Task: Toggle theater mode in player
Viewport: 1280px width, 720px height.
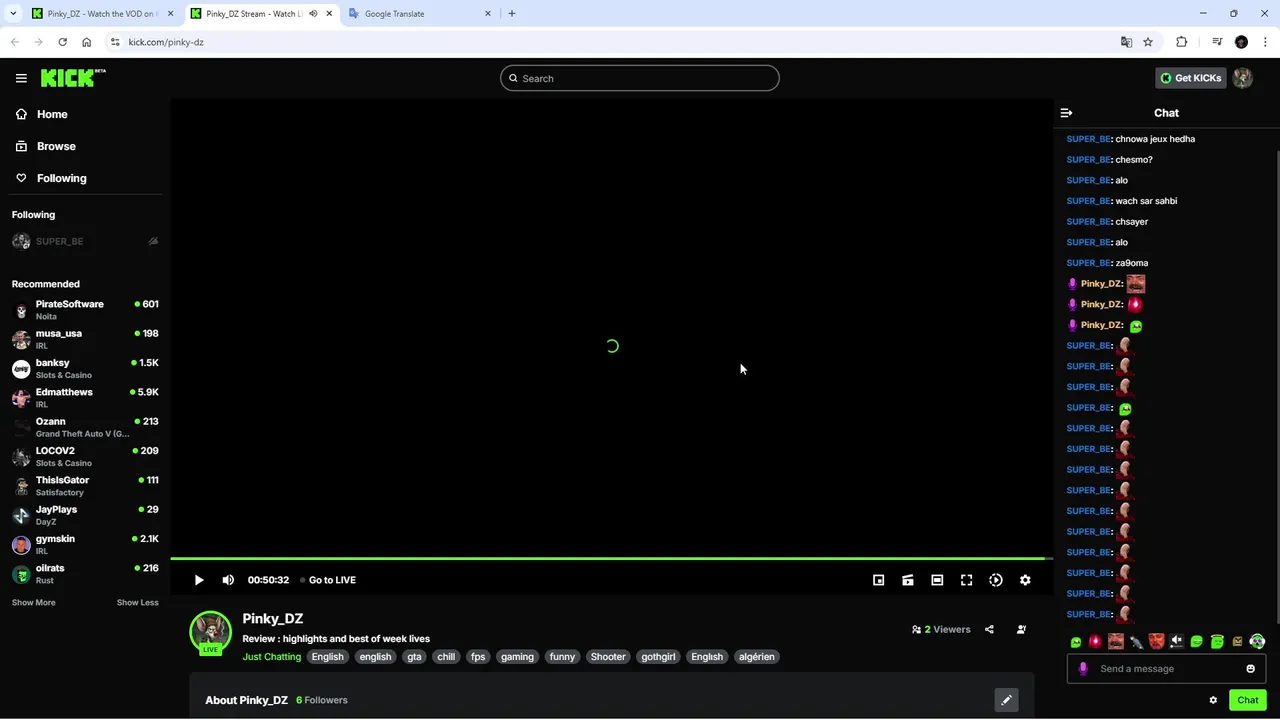Action: [x=937, y=580]
